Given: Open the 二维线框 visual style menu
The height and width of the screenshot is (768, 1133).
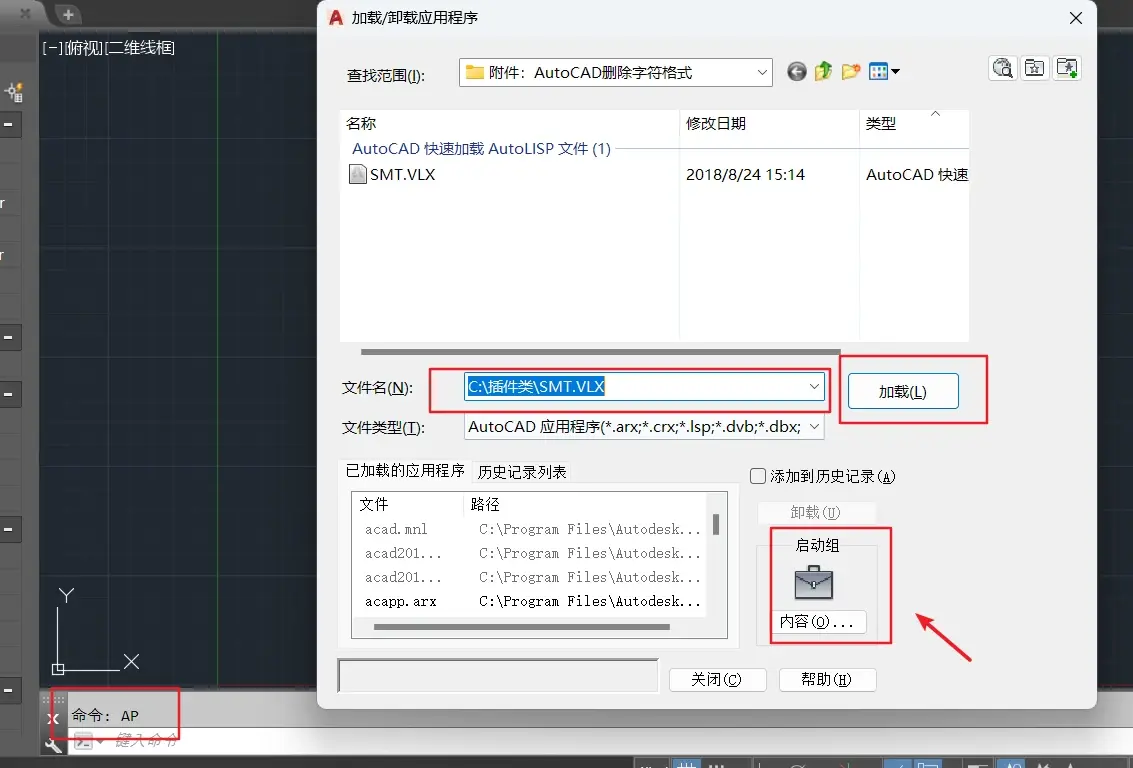Looking at the screenshot, I should coord(140,48).
